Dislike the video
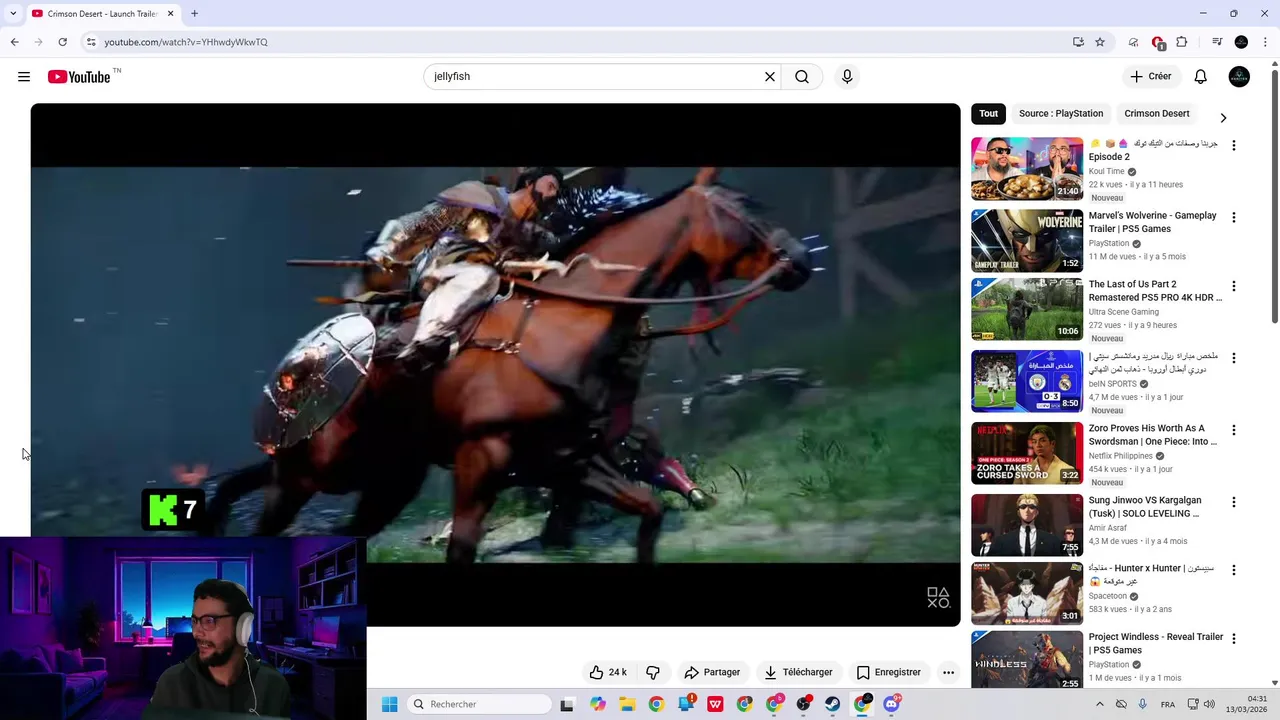The height and width of the screenshot is (720, 1280). pyautogui.click(x=653, y=672)
